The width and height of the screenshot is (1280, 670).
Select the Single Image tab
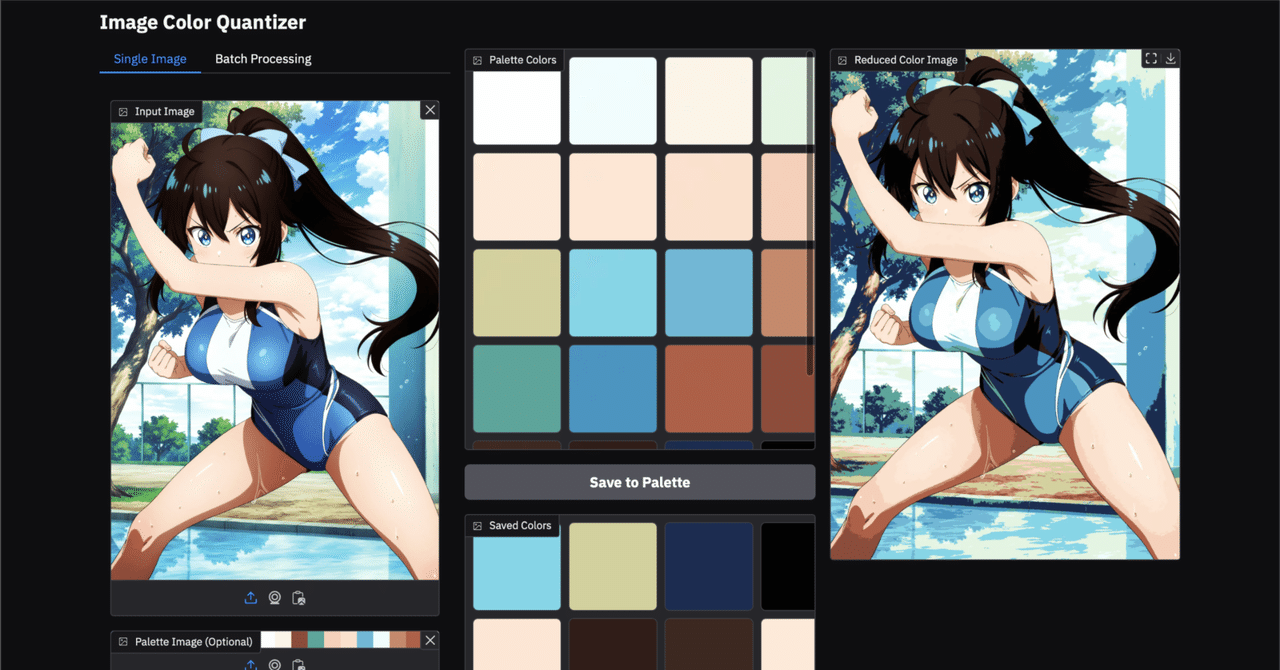[150, 58]
